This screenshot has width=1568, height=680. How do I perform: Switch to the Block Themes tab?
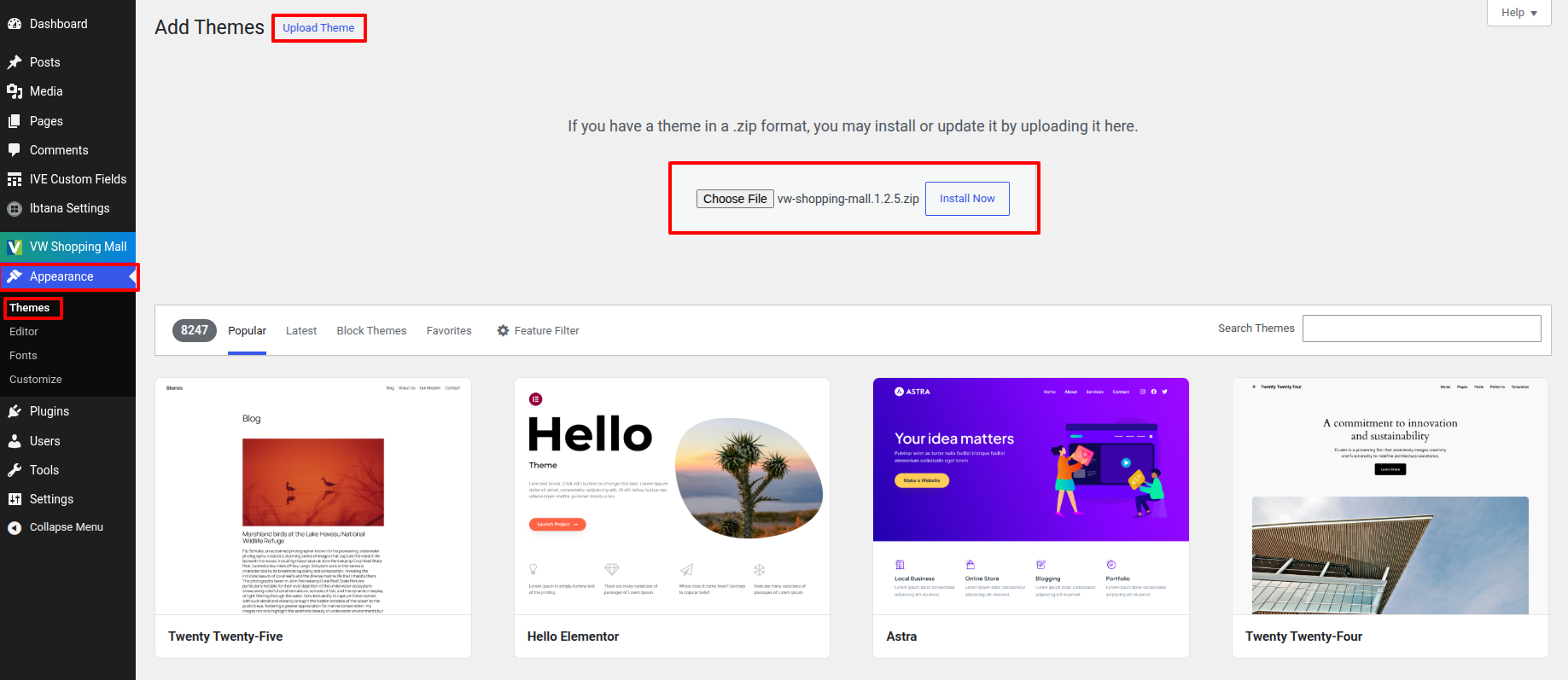click(371, 330)
